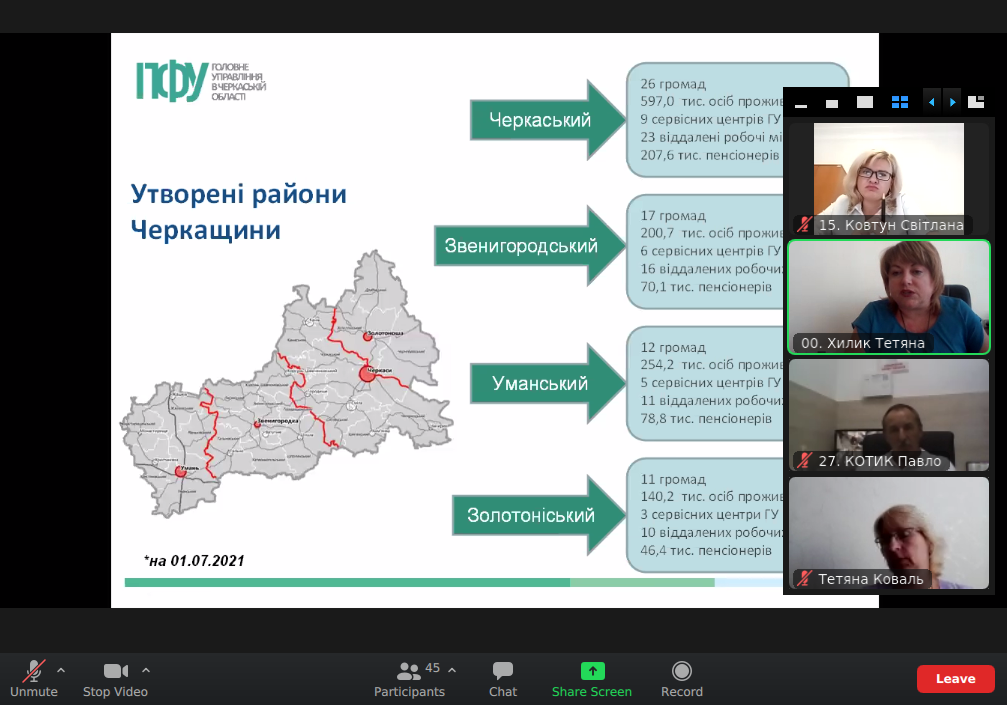The image size is (1007, 705).
Task: Expand video options arrow next to Stop Video
Action: tap(146, 670)
